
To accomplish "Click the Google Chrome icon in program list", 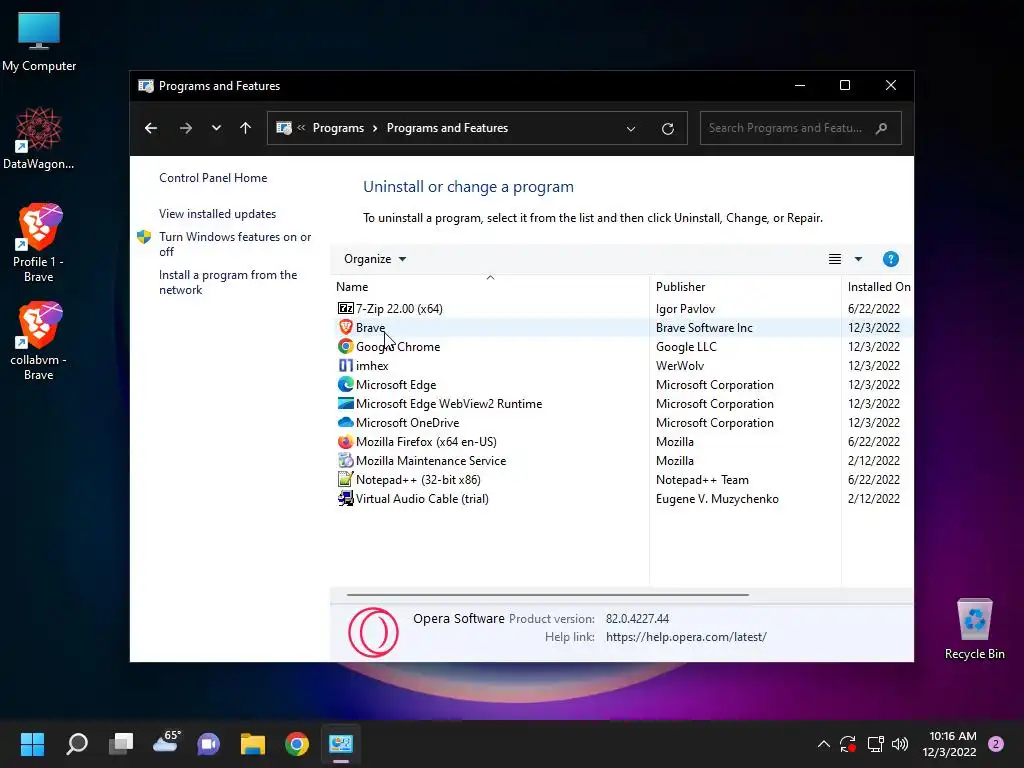I will point(345,346).
